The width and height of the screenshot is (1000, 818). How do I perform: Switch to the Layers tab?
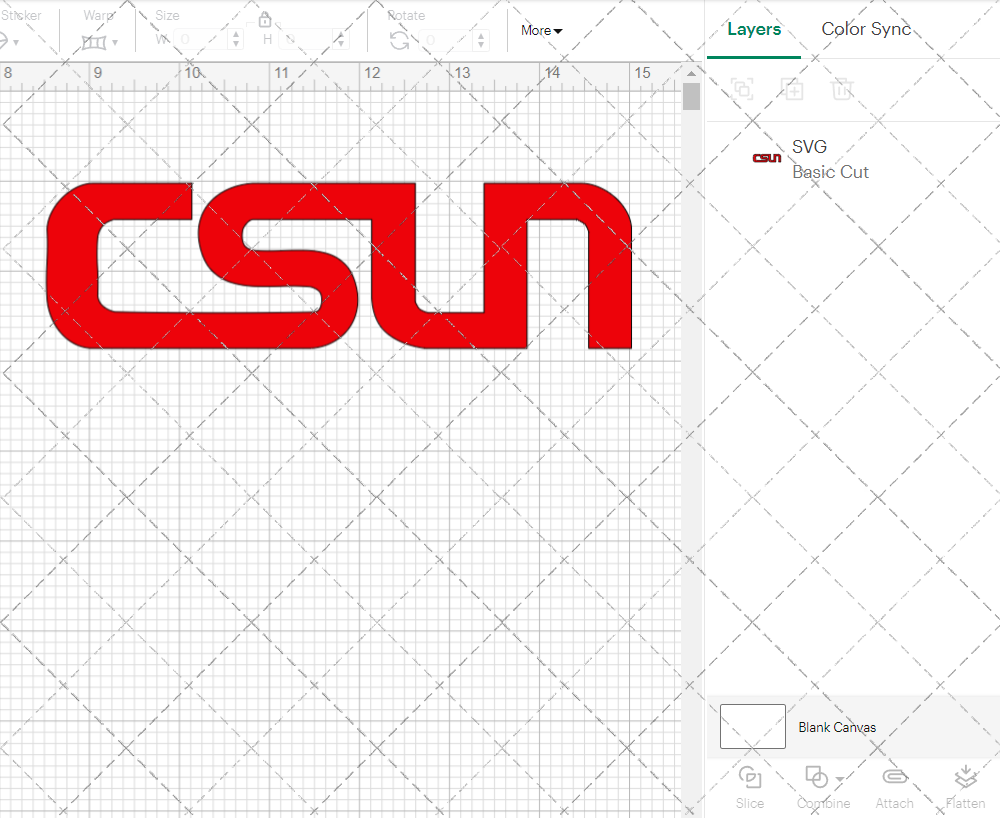pos(754,29)
